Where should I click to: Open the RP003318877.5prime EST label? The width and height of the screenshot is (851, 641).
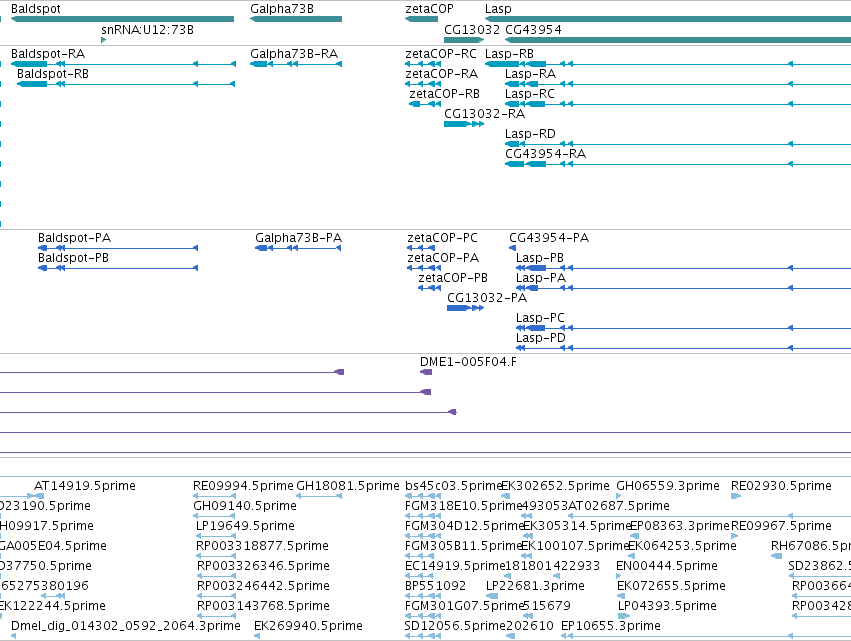263,546
